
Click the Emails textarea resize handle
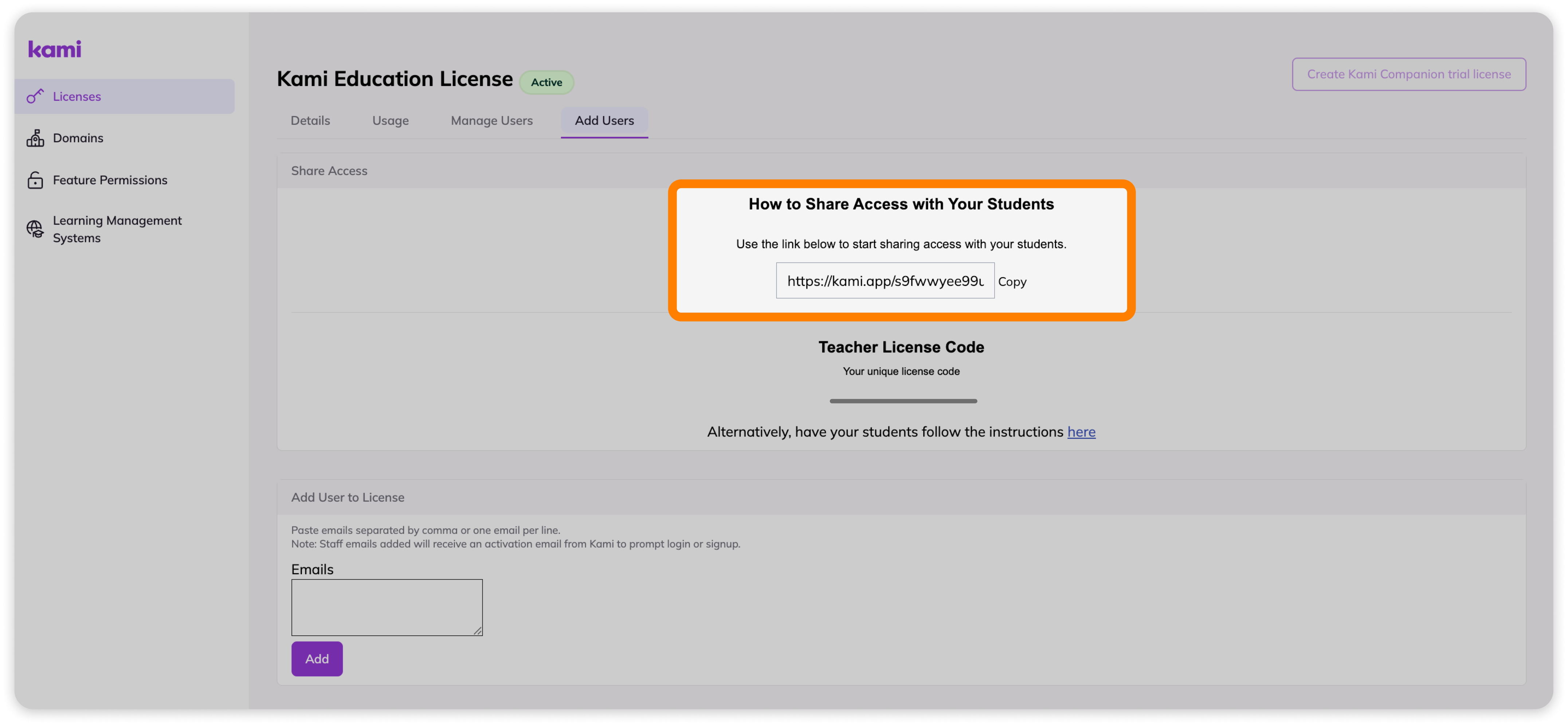[478, 631]
